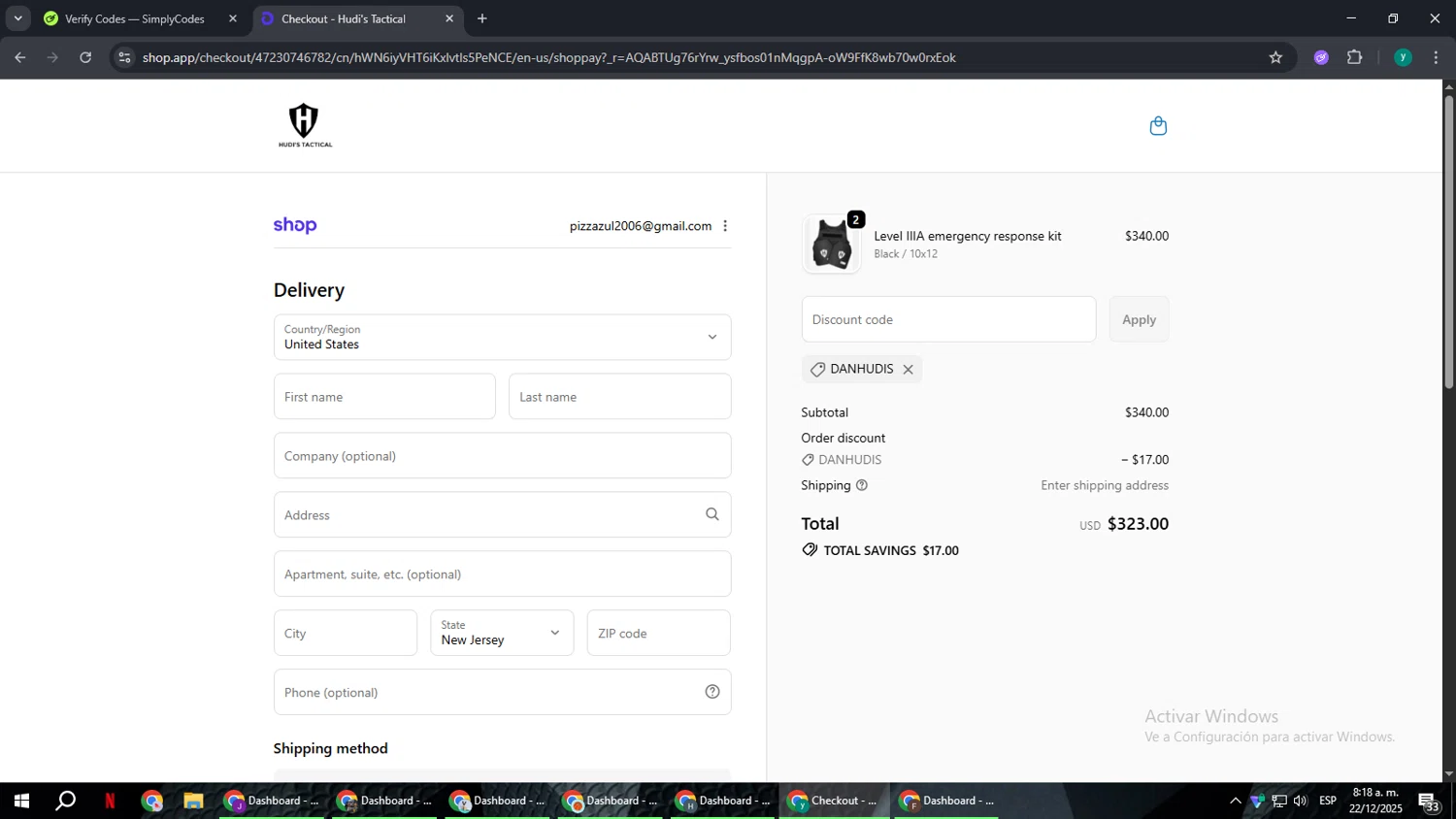Open a new browser tab

point(482,18)
